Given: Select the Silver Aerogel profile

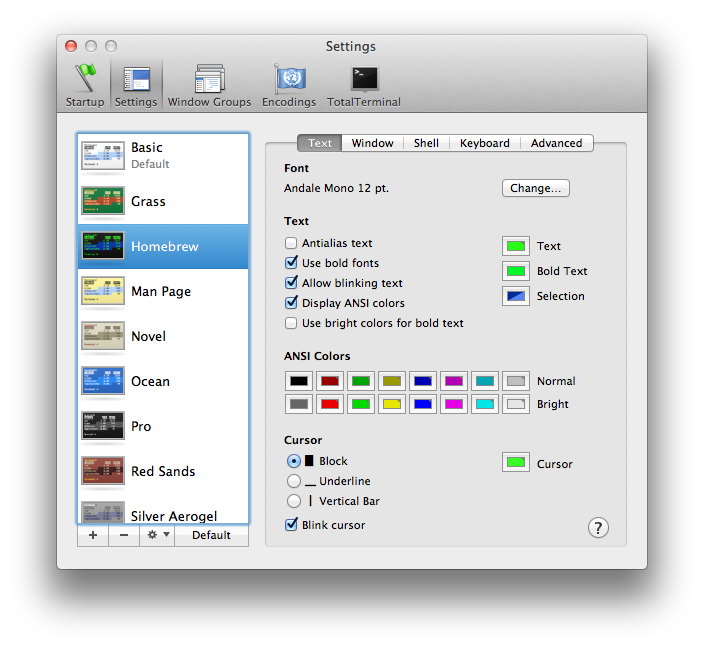Looking at the screenshot, I should pyautogui.click(x=163, y=508).
